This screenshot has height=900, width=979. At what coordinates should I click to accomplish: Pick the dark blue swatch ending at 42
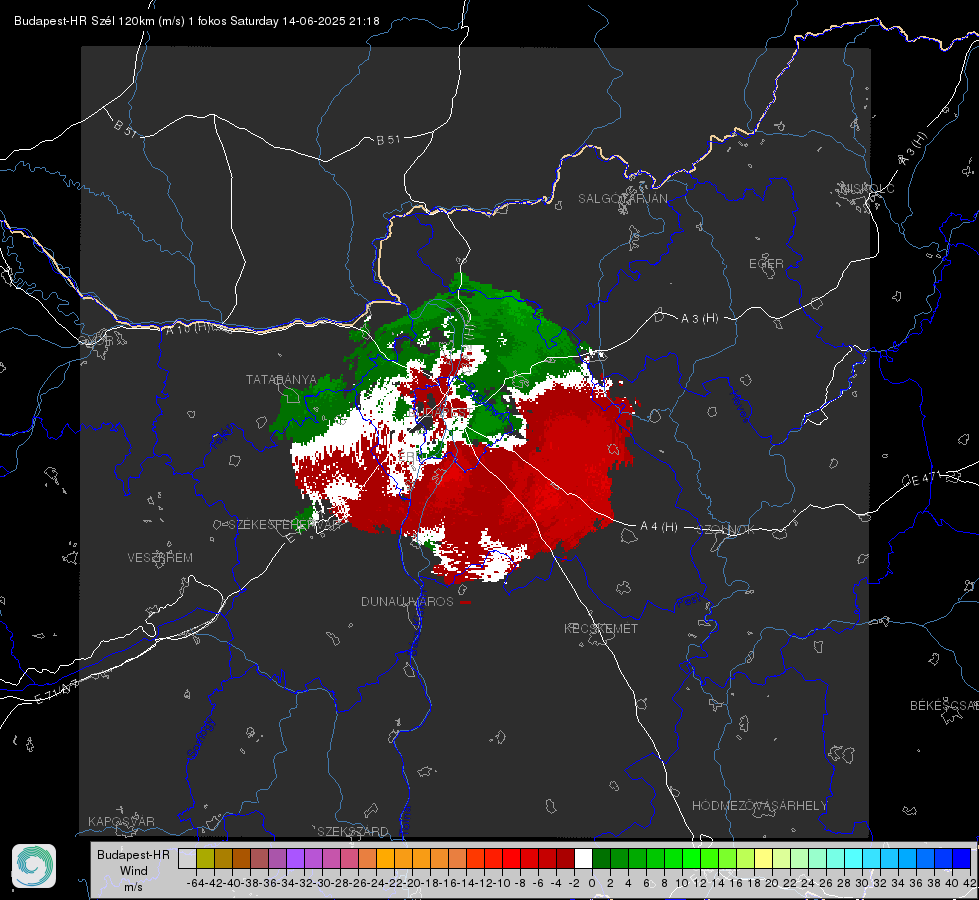point(962,858)
